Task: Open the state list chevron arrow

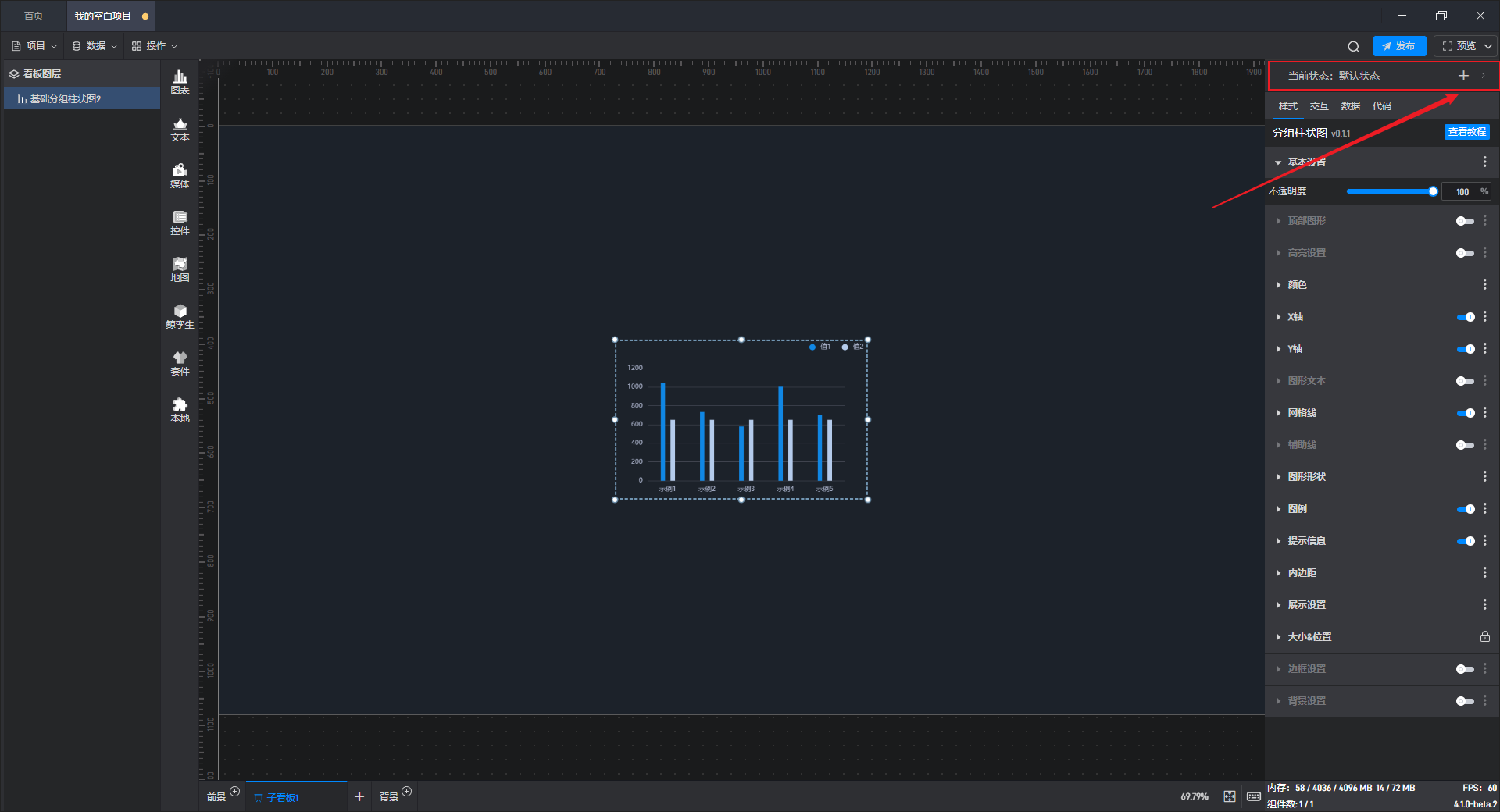Action: click(1483, 76)
